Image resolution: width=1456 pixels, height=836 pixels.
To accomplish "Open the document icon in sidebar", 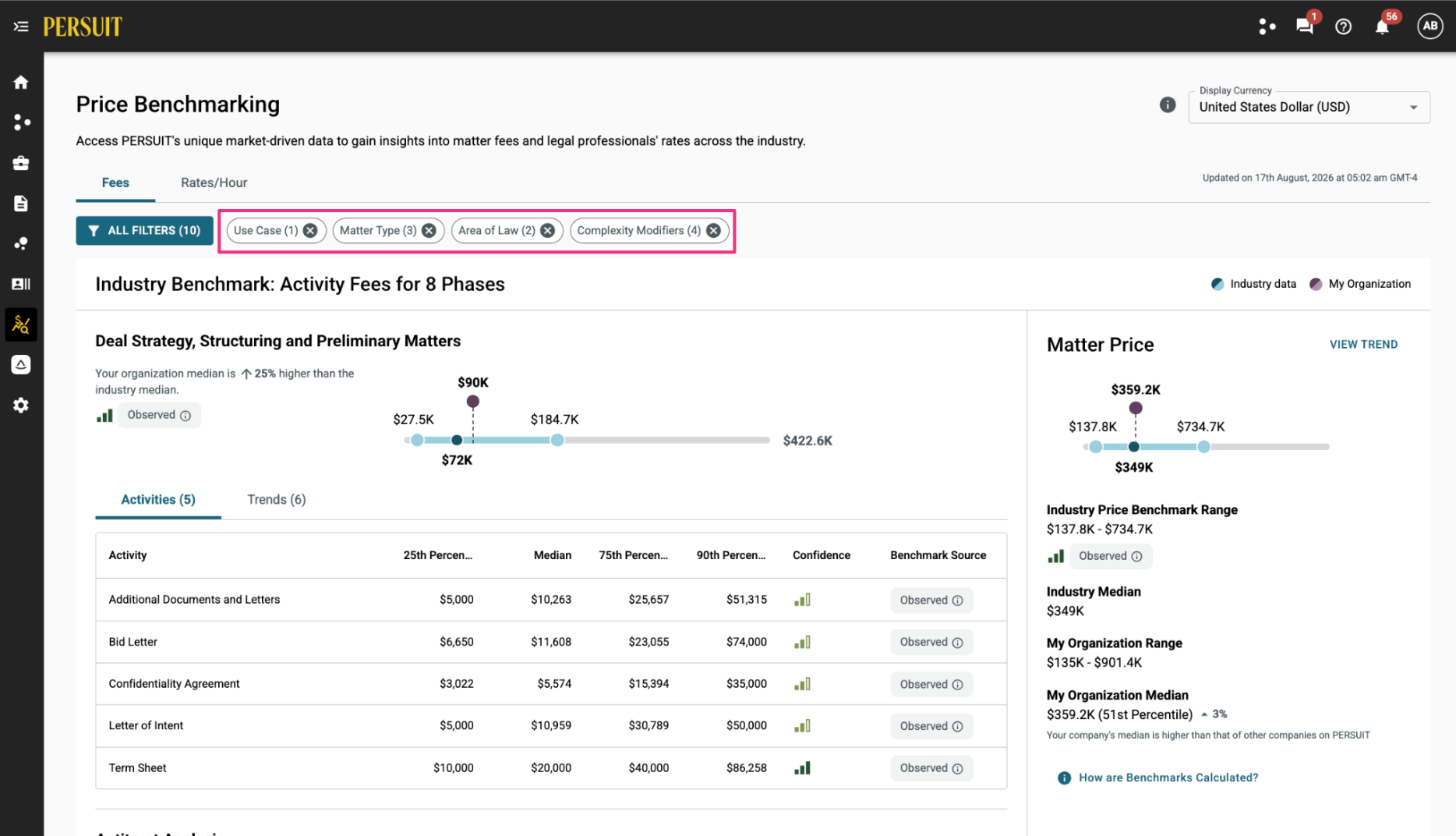I will pos(21,204).
